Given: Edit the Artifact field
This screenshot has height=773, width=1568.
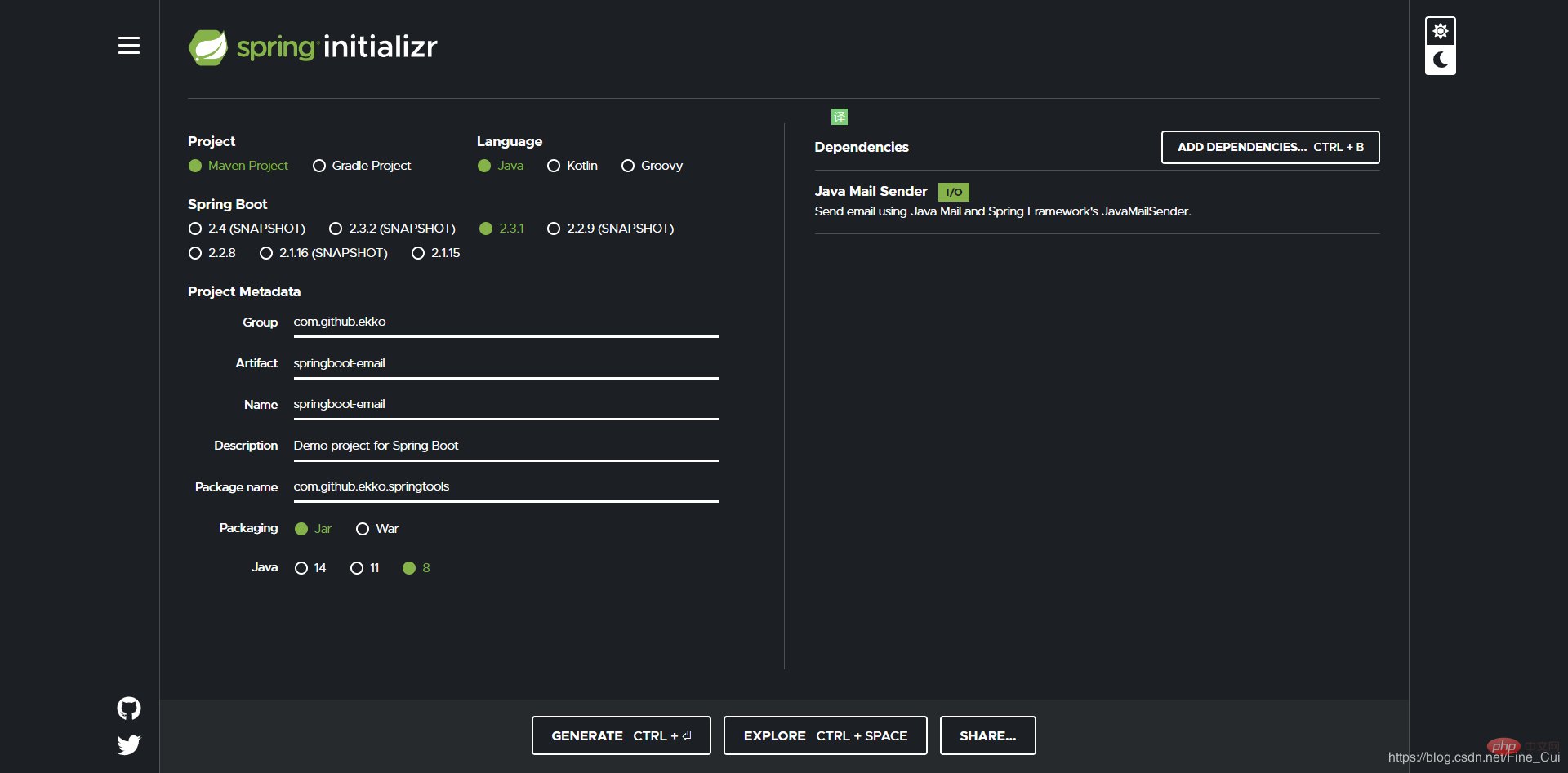Looking at the screenshot, I should (506, 363).
